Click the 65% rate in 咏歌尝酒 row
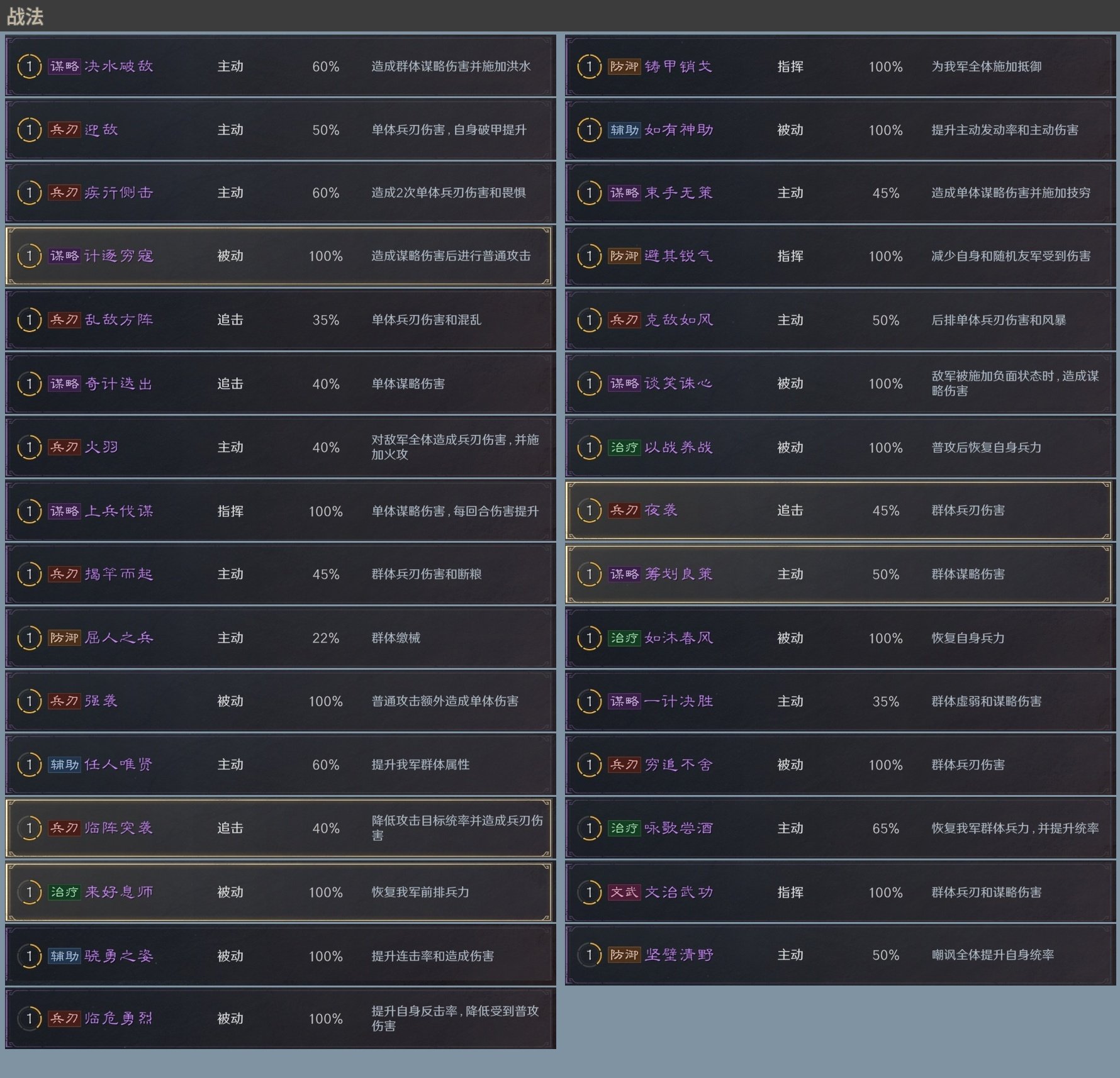 (x=886, y=828)
